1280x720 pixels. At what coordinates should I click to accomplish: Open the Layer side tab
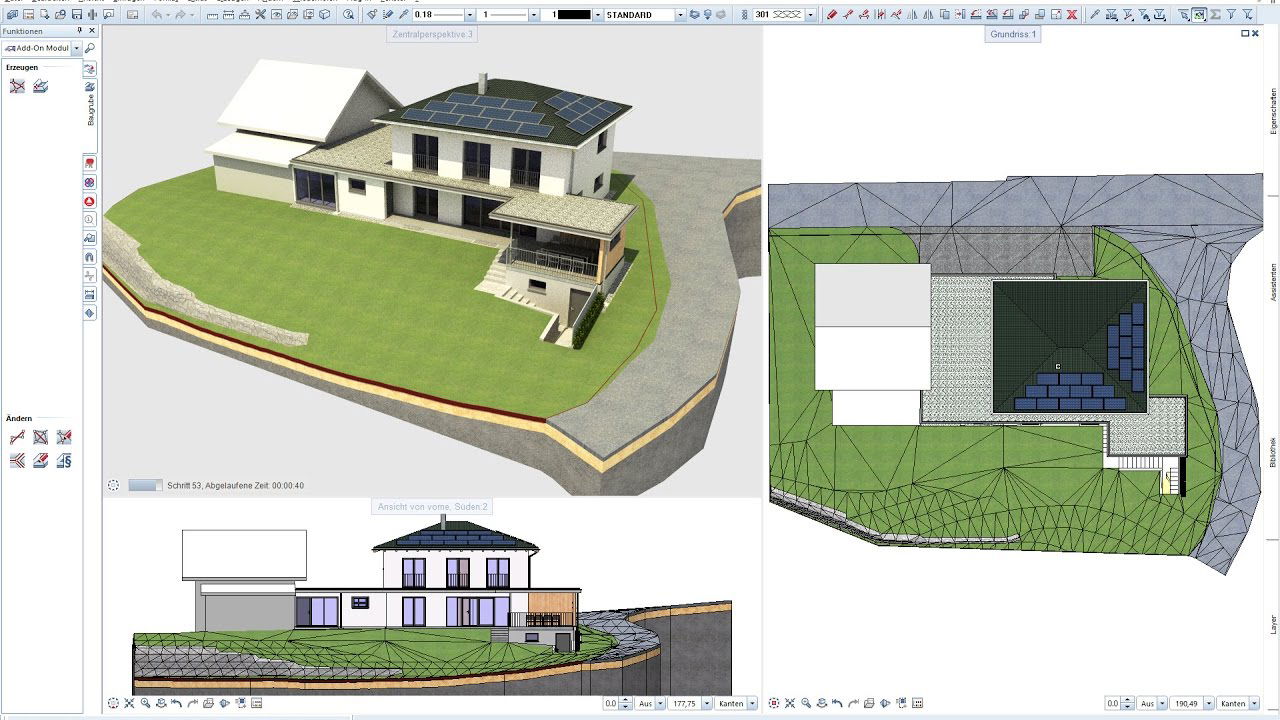1273,624
